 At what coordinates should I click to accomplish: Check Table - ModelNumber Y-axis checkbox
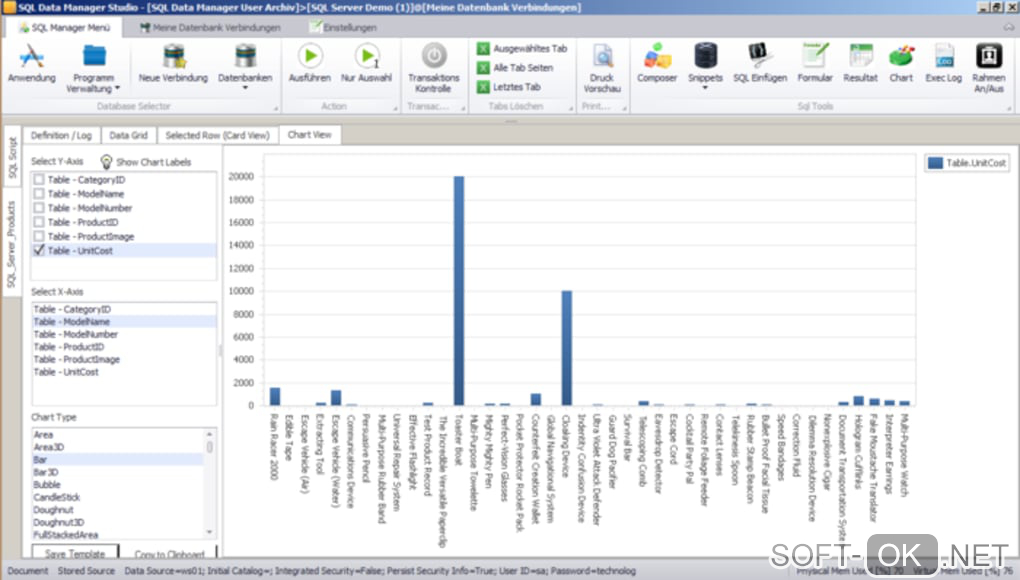tap(39, 208)
